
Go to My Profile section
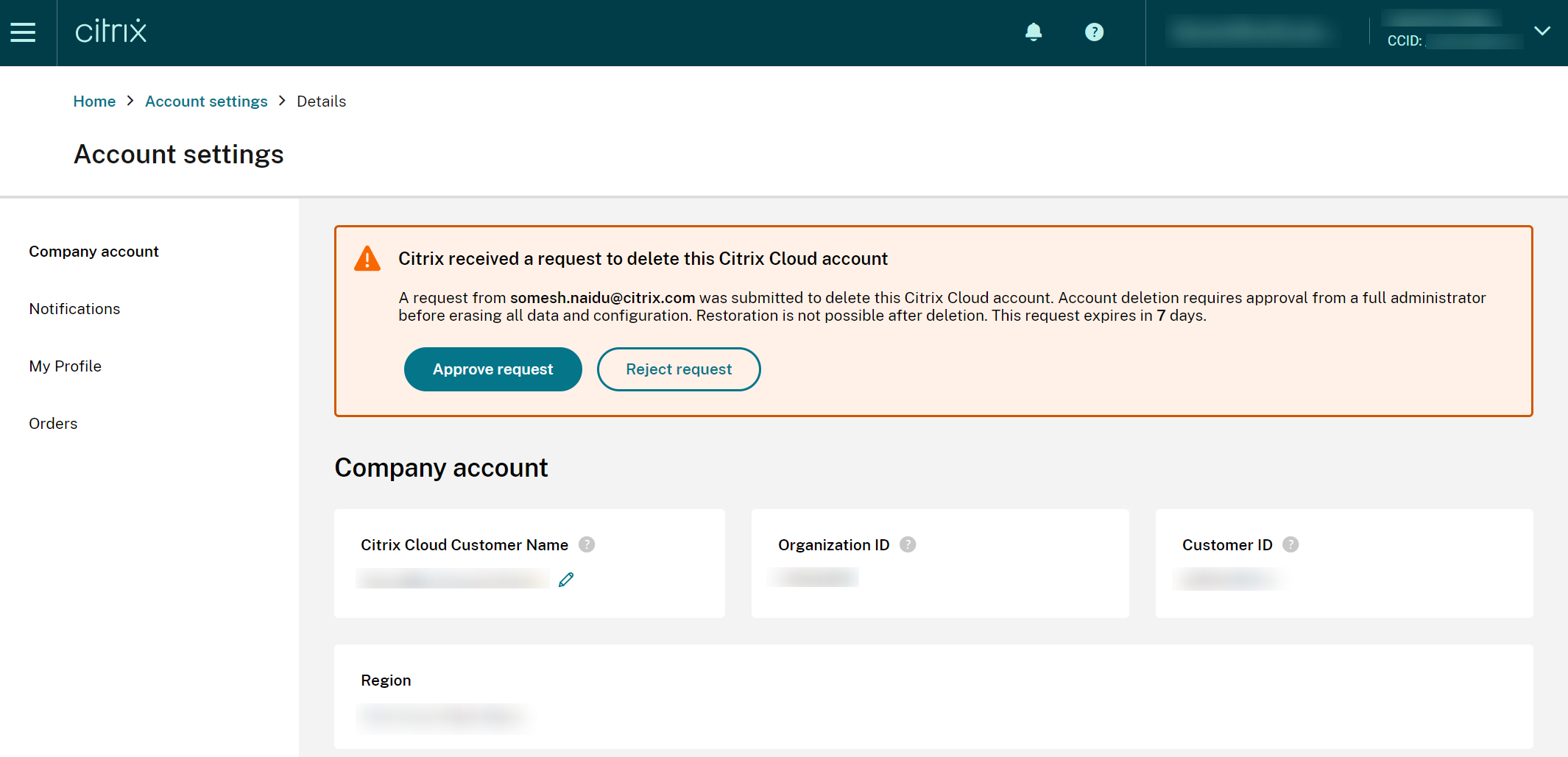point(65,366)
